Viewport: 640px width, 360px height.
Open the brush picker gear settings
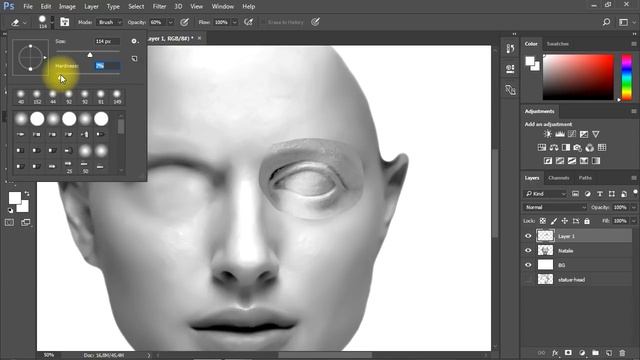(134, 41)
